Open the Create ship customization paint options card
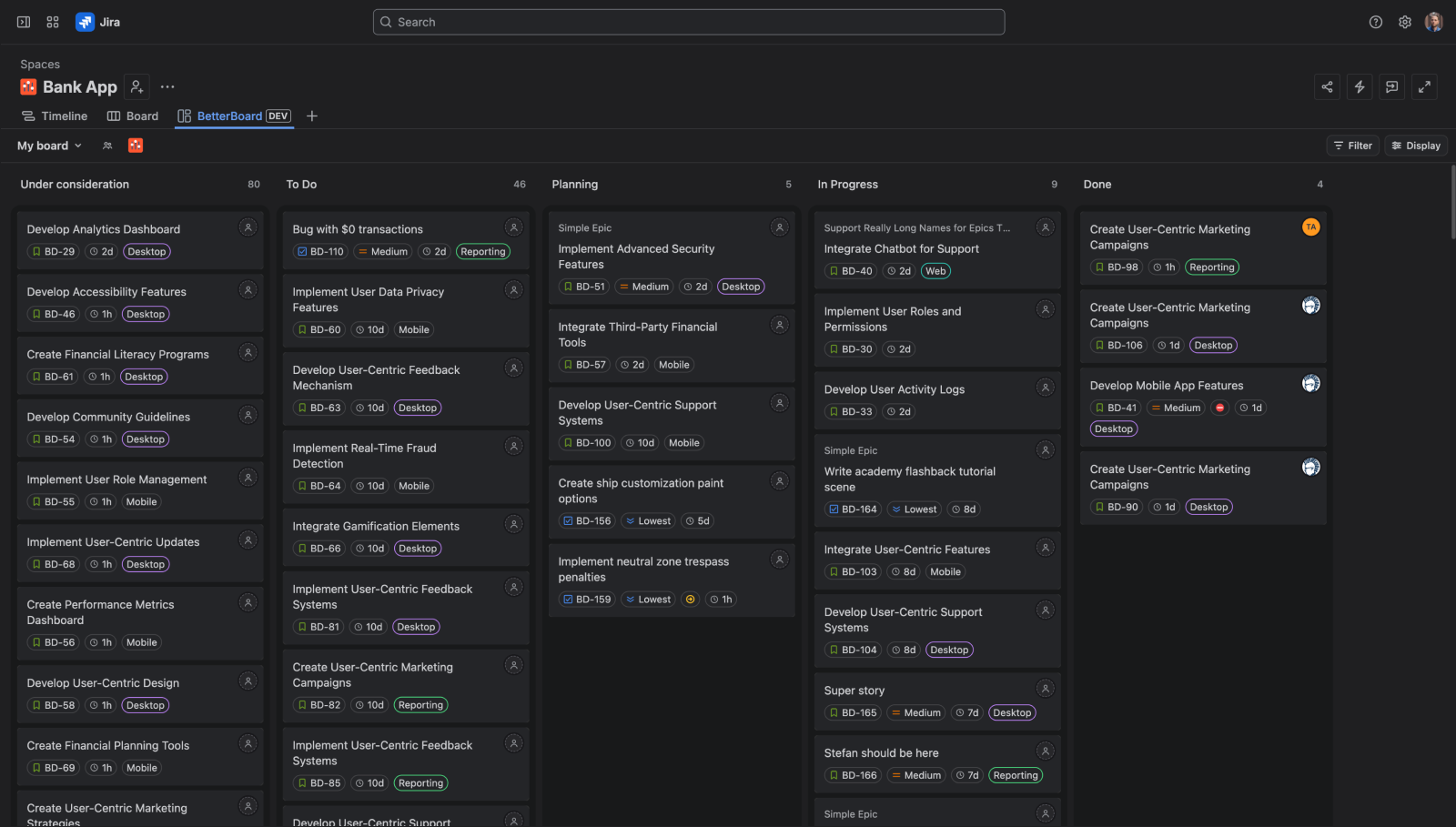This screenshot has height=827, width=1456. (672, 500)
